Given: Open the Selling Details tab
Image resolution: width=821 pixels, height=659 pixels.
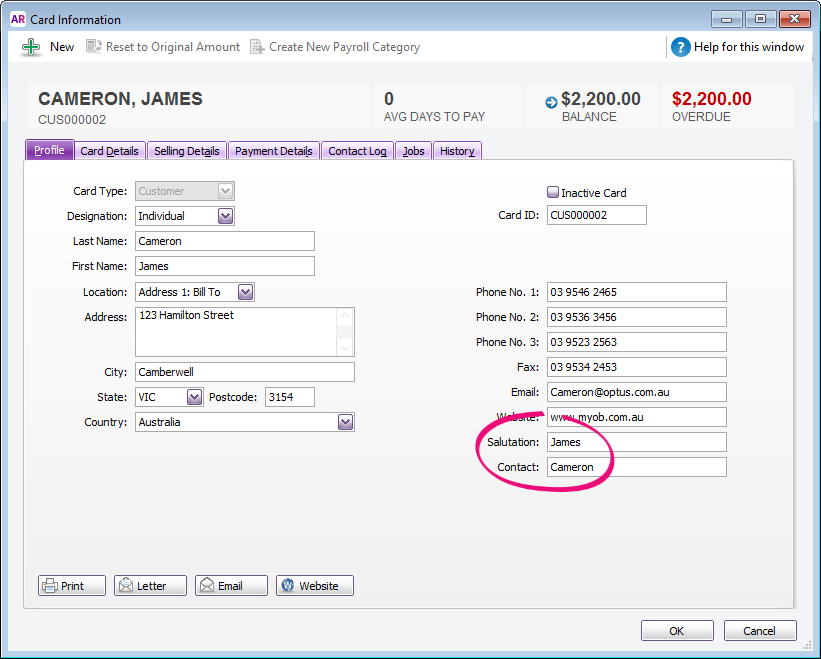Looking at the screenshot, I should pos(186,151).
